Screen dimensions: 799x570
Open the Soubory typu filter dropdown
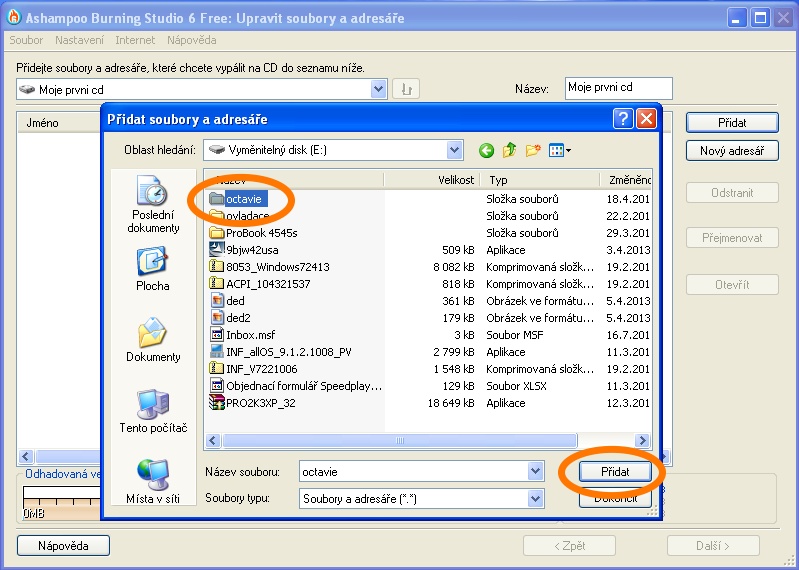click(535, 498)
